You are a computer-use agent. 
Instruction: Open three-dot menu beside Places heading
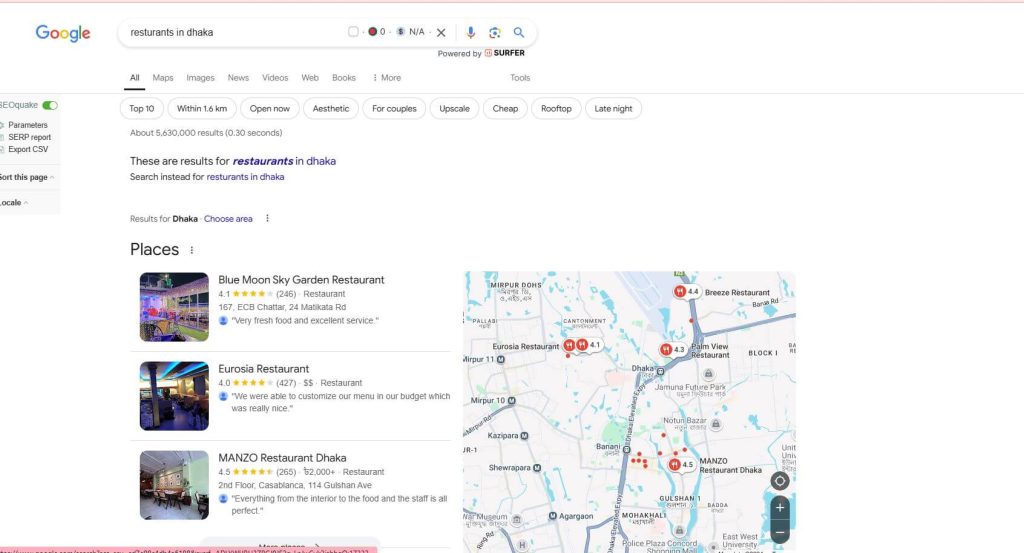[191, 249]
